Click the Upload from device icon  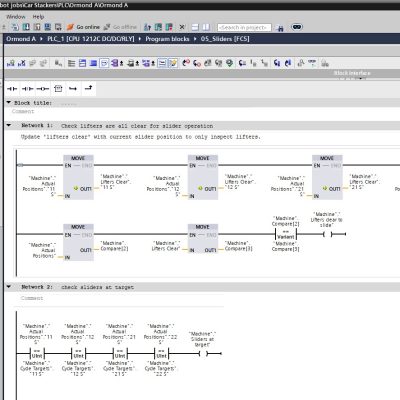pos(37,27)
